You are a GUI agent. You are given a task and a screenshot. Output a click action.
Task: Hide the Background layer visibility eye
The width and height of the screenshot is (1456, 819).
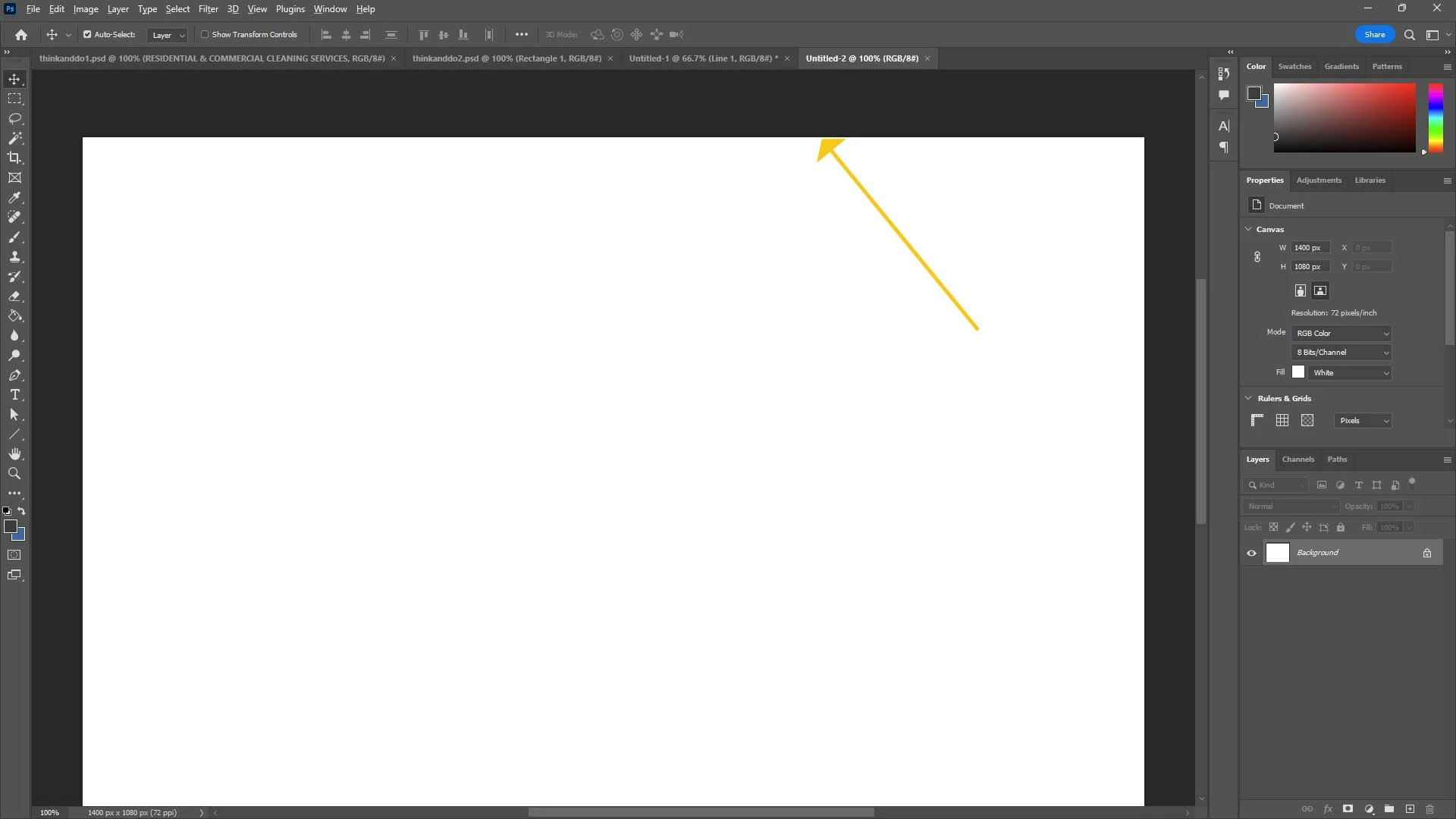[1251, 553]
